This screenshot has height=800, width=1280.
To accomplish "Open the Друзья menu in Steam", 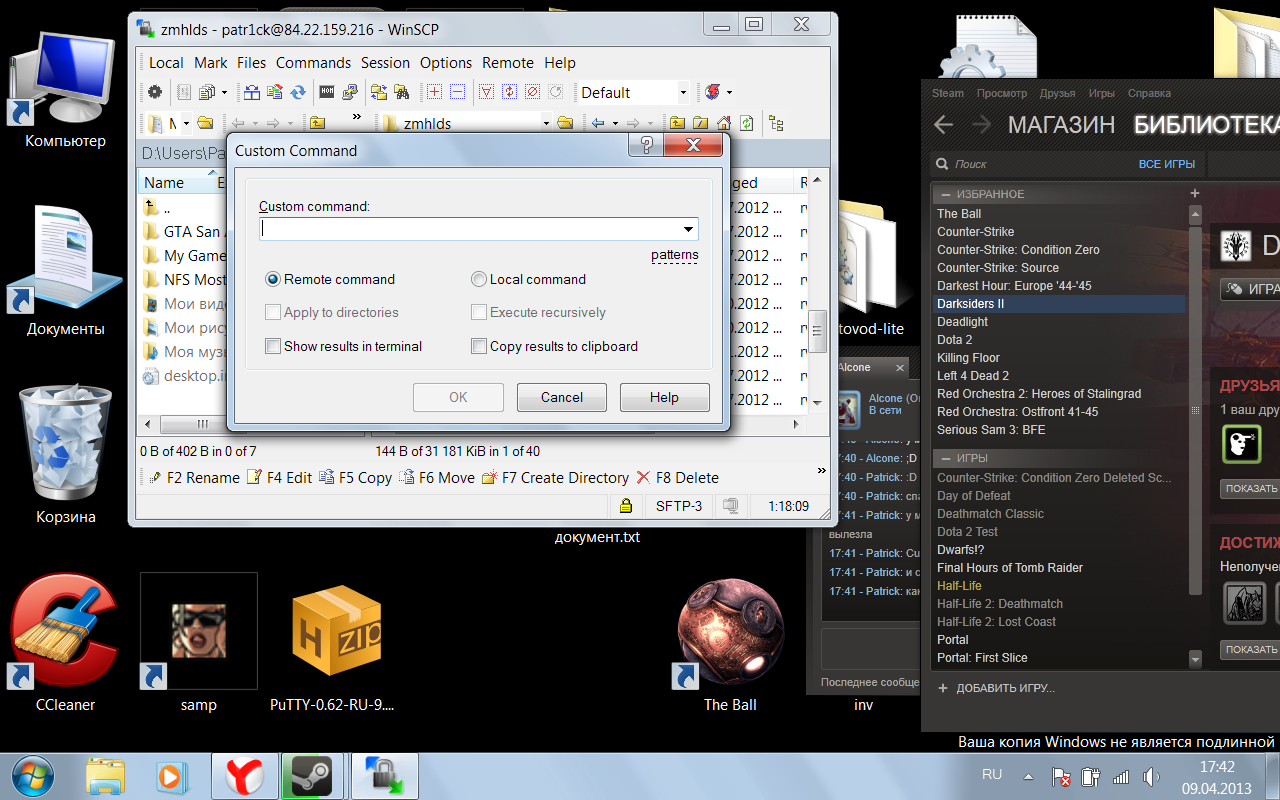I will (1057, 93).
